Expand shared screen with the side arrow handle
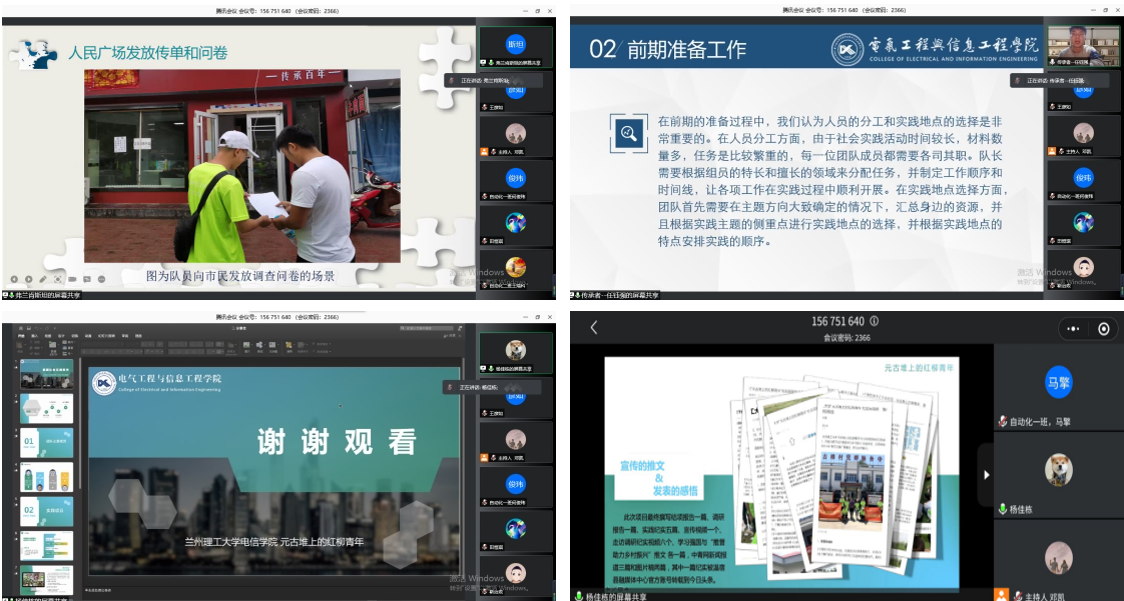The height and width of the screenshot is (601, 1124). click(985, 474)
